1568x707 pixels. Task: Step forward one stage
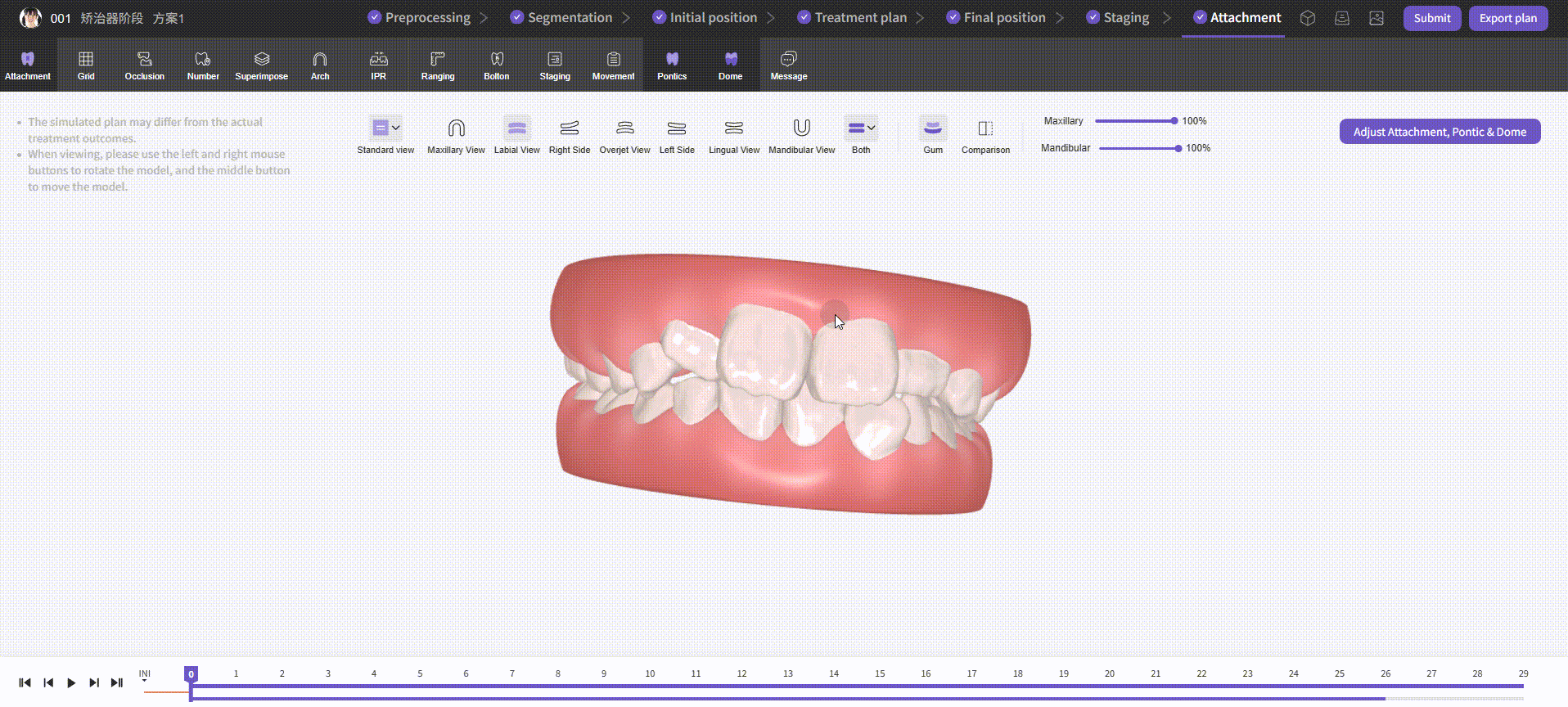tap(94, 682)
